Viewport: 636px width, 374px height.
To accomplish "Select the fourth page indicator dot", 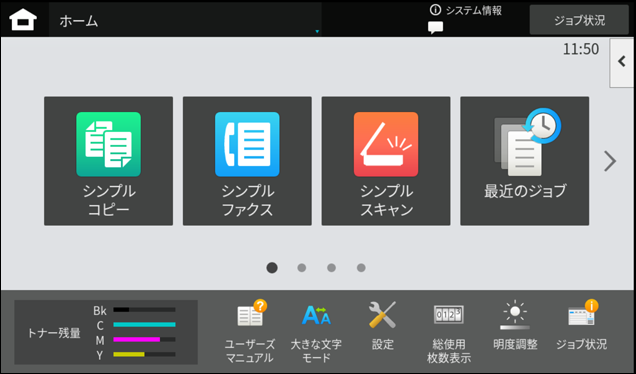I will [361, 268].
